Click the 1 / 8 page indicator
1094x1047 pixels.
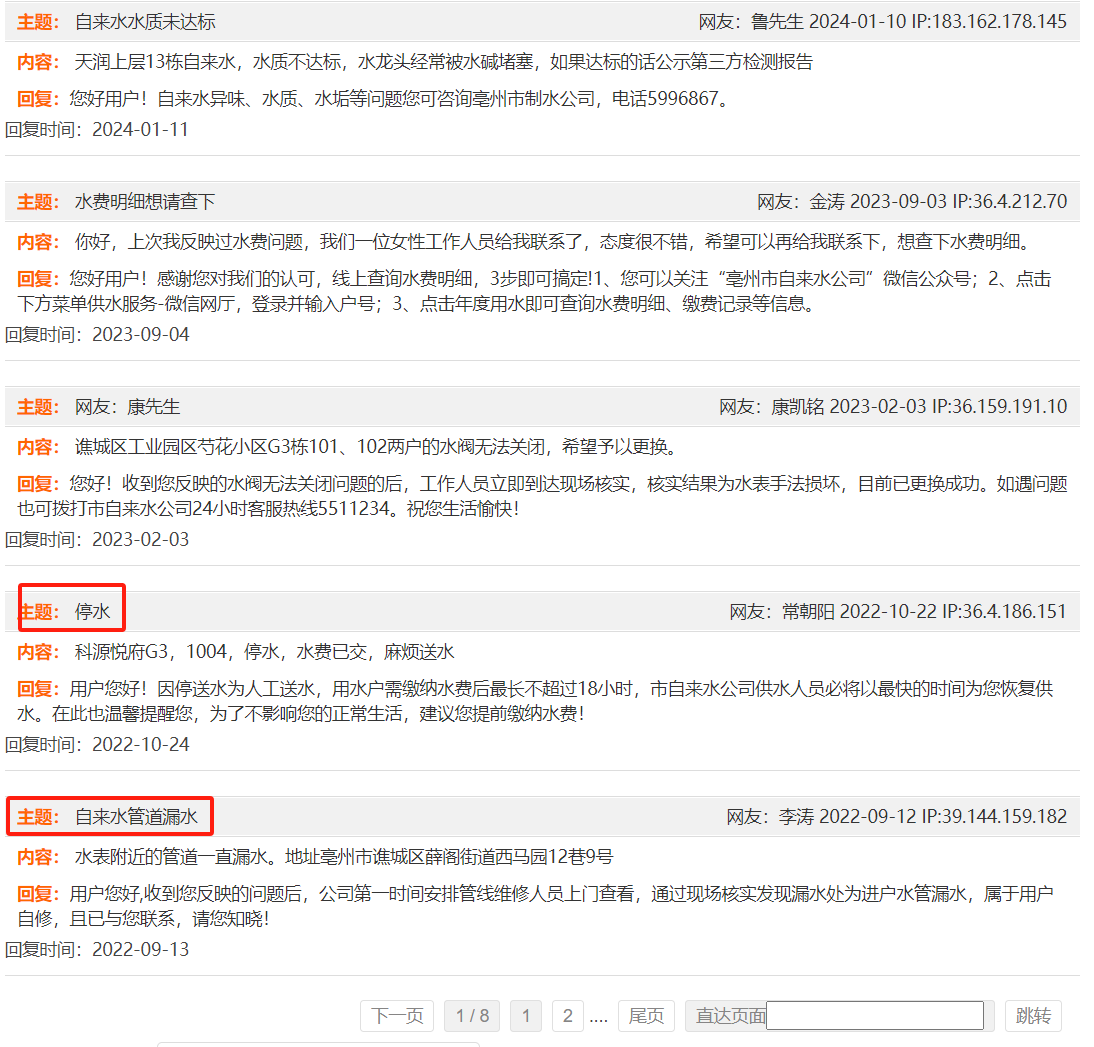(x=472, y=1016)
